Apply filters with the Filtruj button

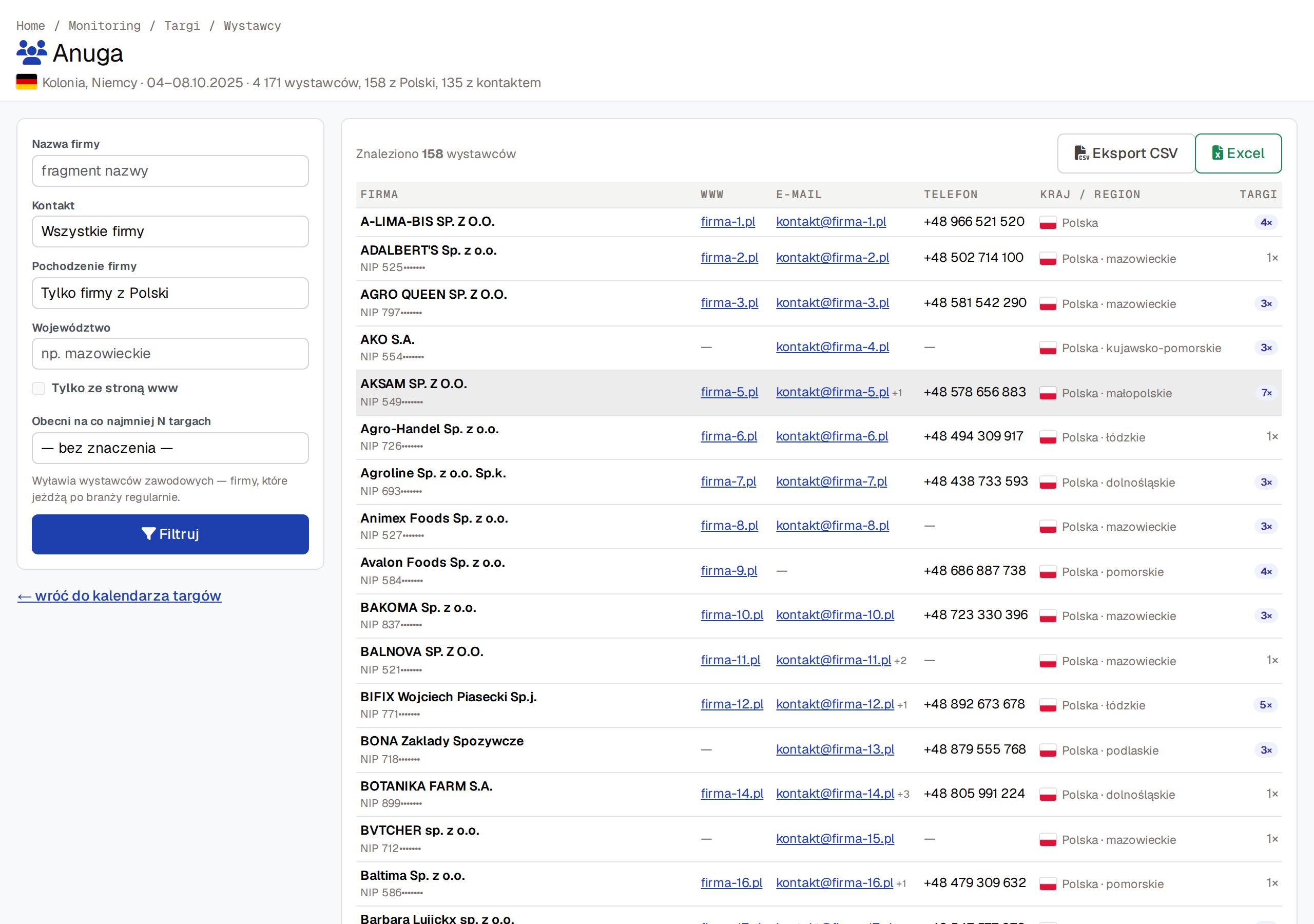click(170, 534)
